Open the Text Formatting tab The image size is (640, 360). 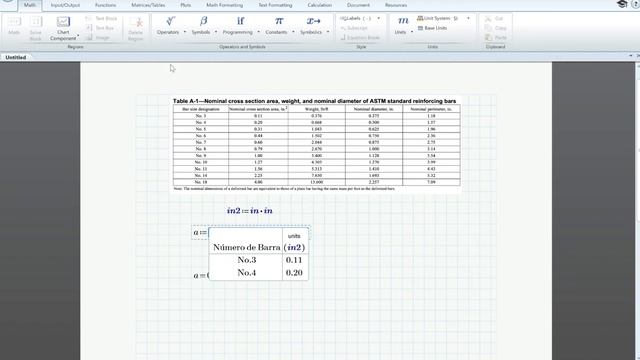point(275,5)
